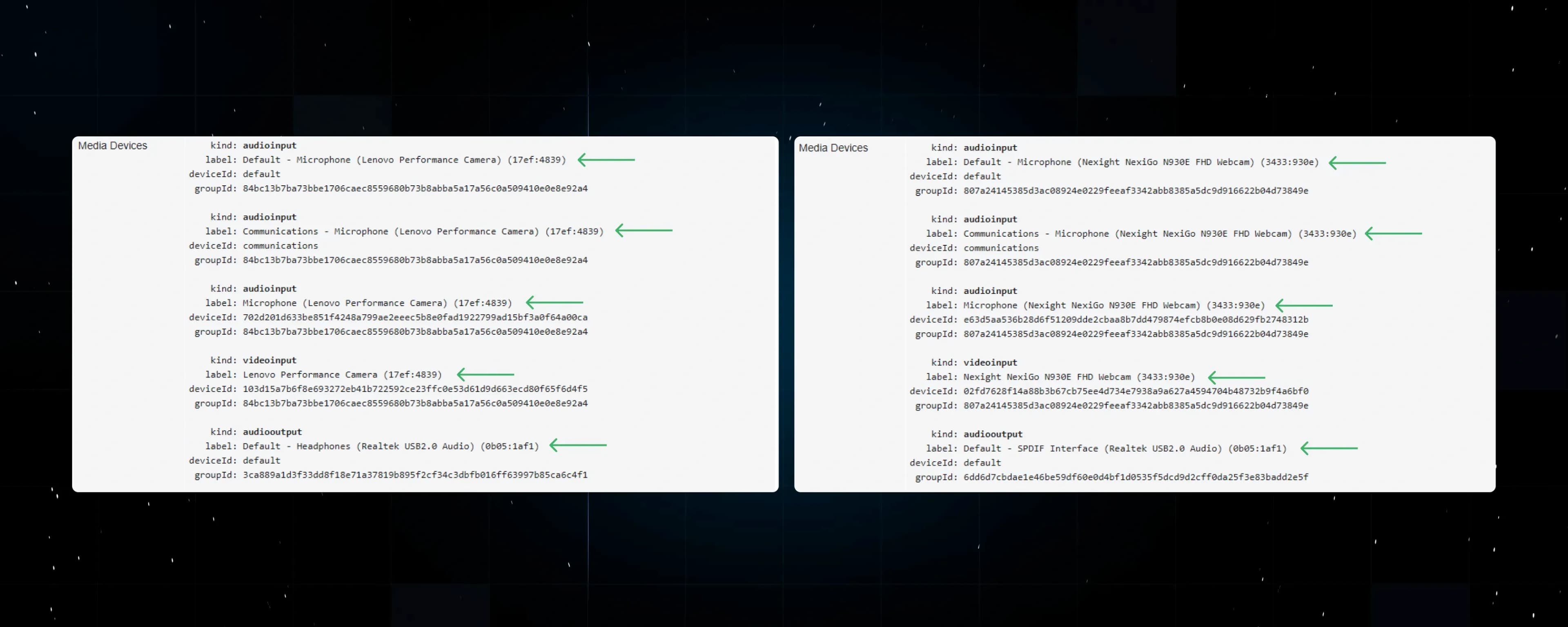Click the Default - Headphones (Realtek USB2.0 Audio) label
Viewport: 1568px width, 627px height.
pyautogui.click(x=390, y=446)
